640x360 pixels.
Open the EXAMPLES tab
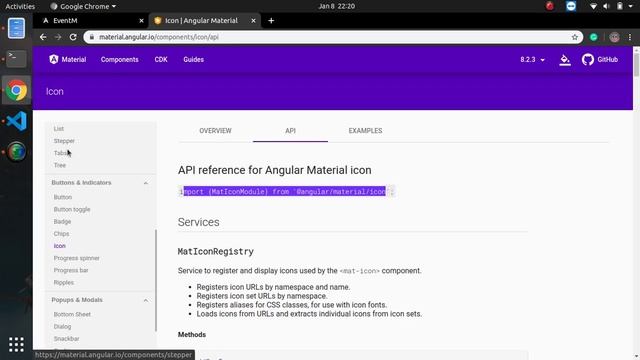click(x=365, y=131)
